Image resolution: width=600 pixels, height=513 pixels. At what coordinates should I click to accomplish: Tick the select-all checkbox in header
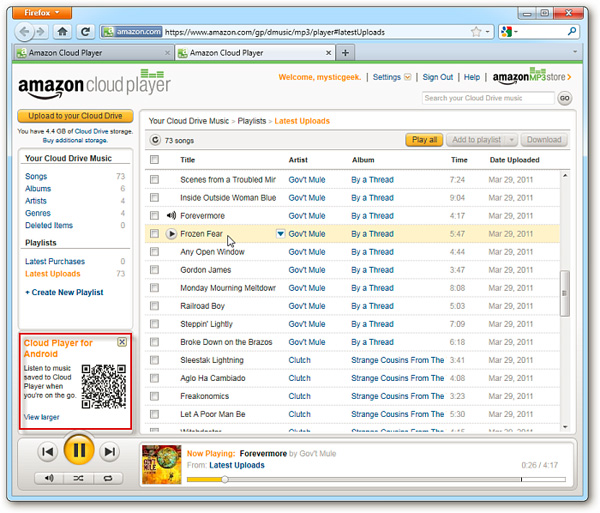[x=154, y=160]
